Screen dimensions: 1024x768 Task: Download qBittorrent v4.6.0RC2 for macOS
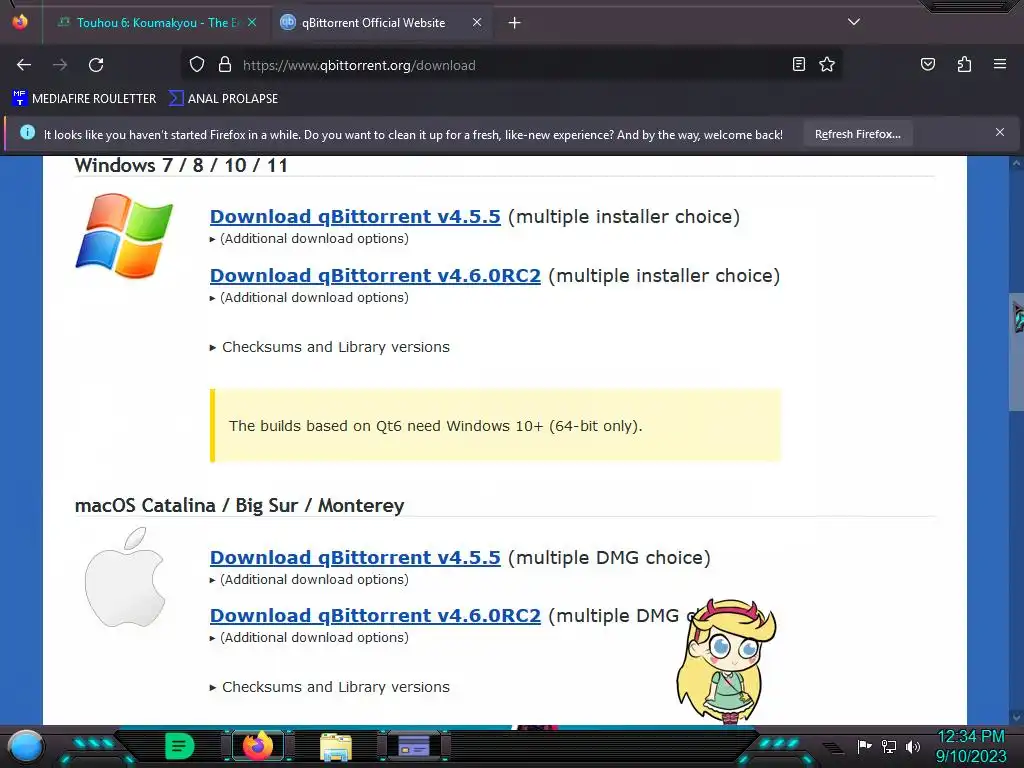[376, 616]
